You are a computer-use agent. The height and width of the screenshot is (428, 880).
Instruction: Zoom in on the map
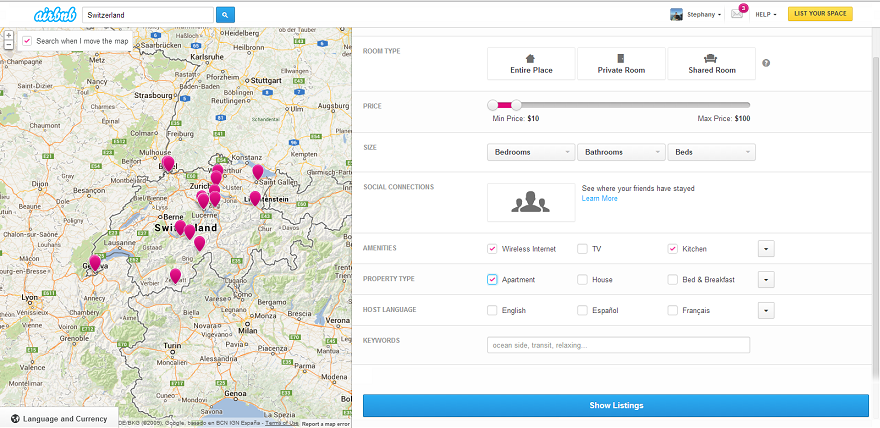8,35
